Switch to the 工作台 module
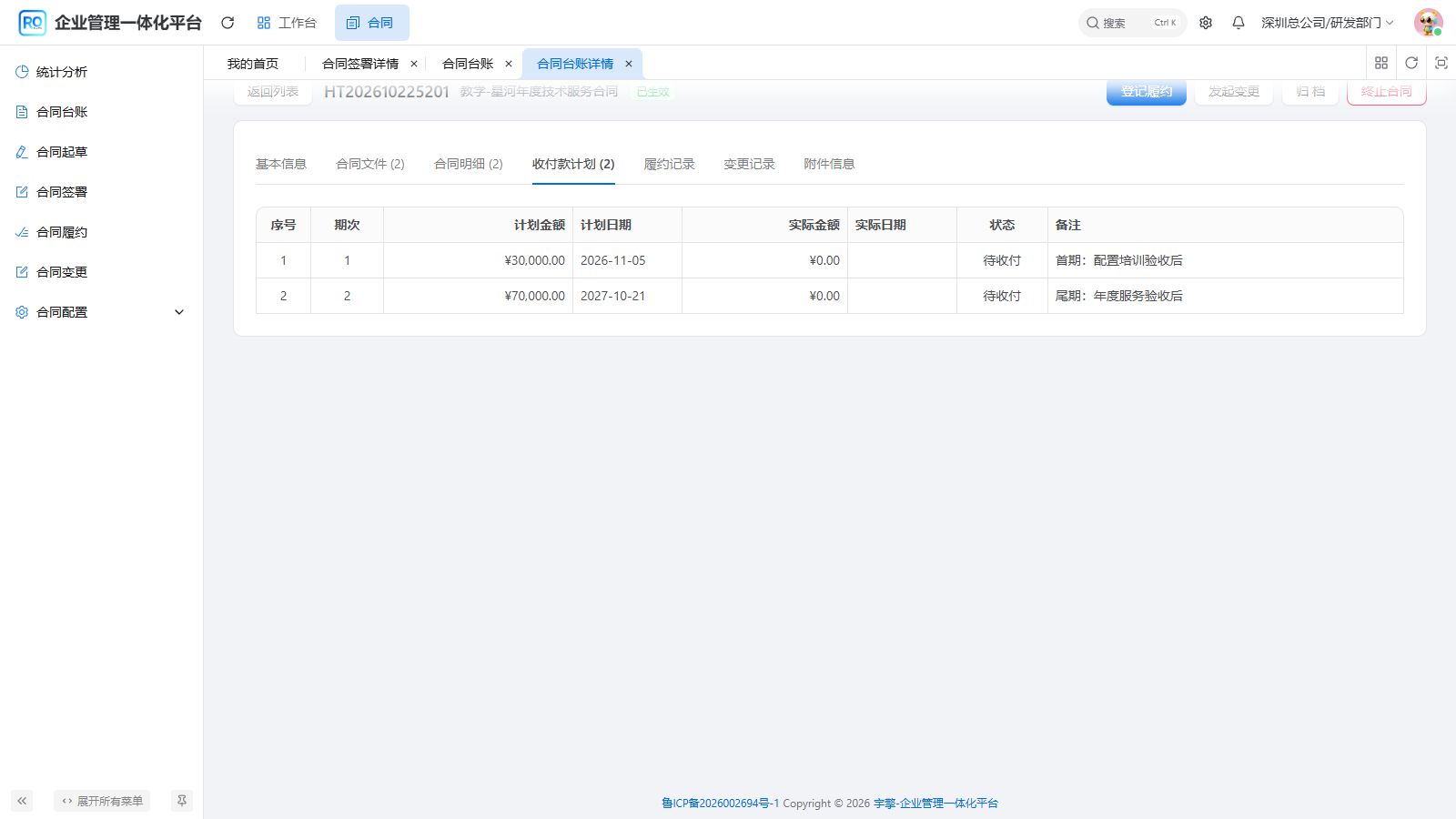This screenshot has width=1456, height=819. click(287, 23)
